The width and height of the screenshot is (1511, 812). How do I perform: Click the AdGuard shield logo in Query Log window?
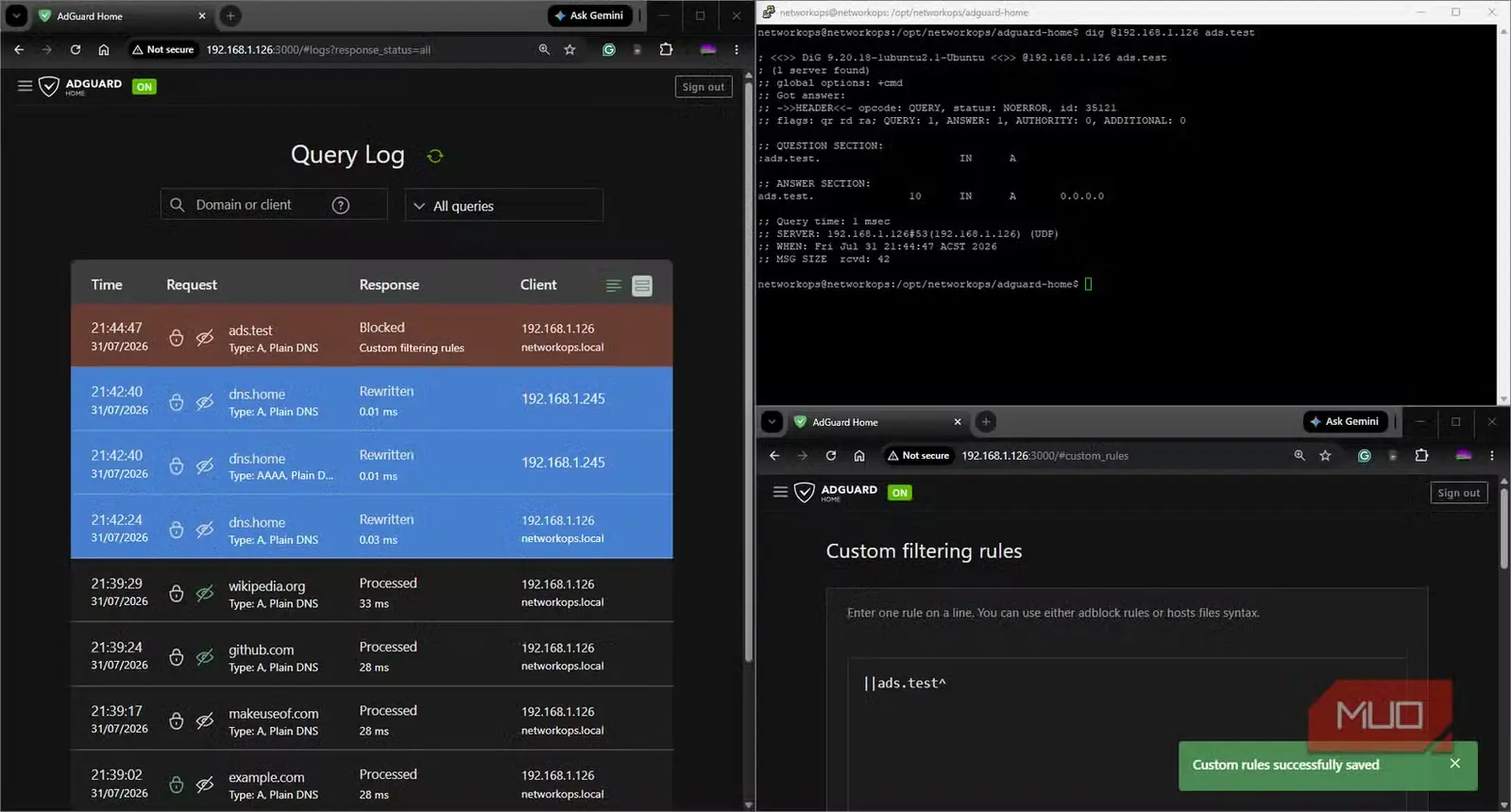49,87
